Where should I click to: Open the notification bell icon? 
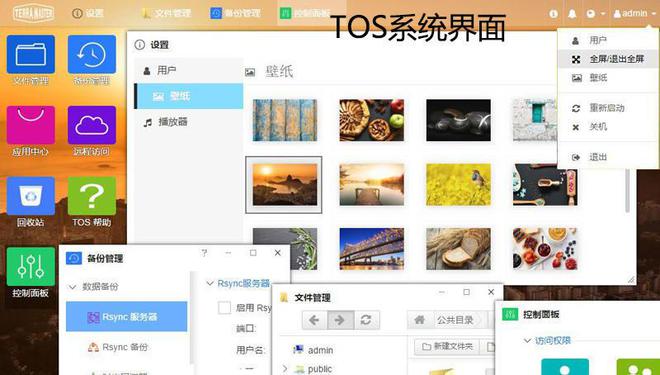572,13
